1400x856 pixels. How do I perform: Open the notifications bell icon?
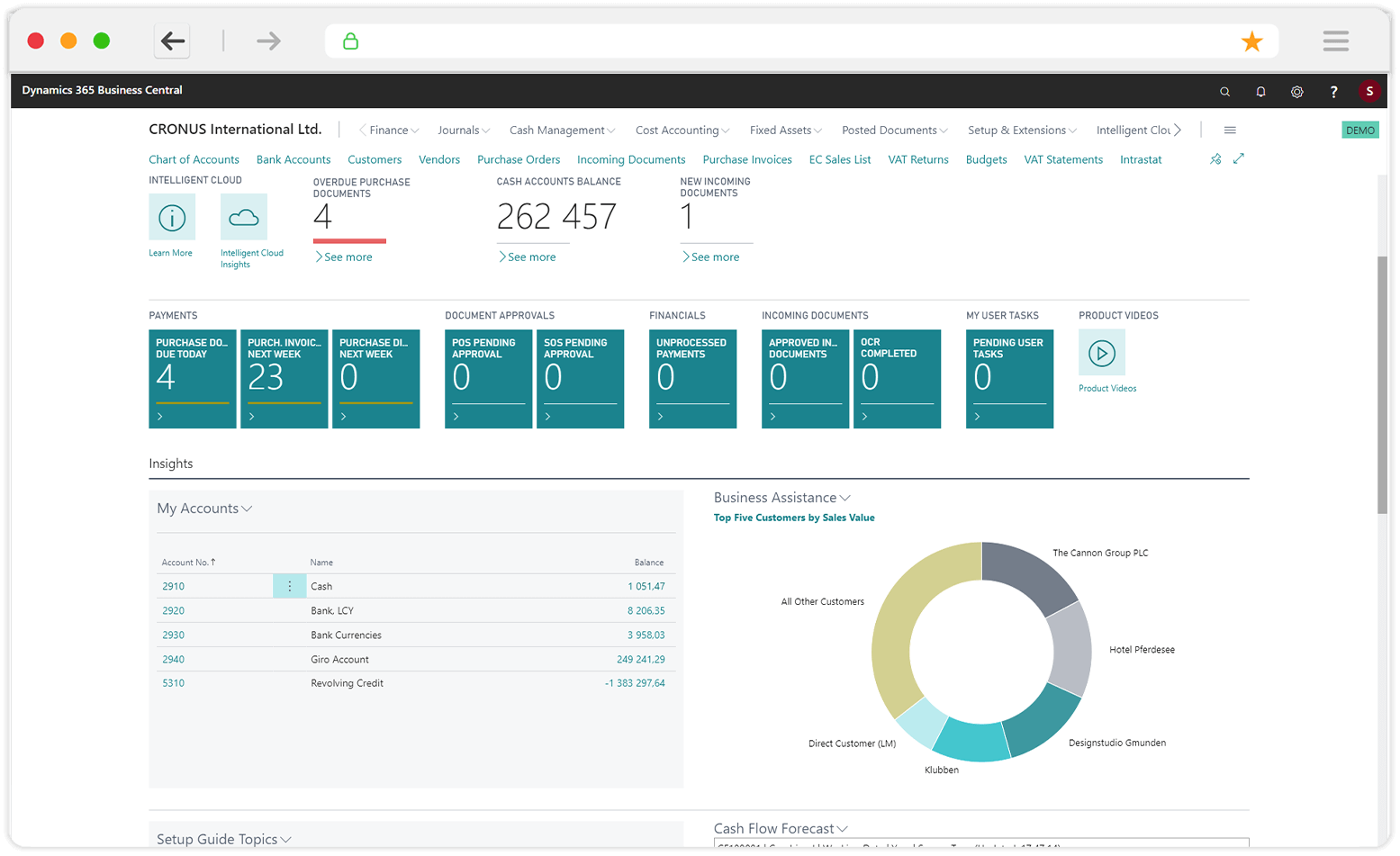click(1260, 91)
